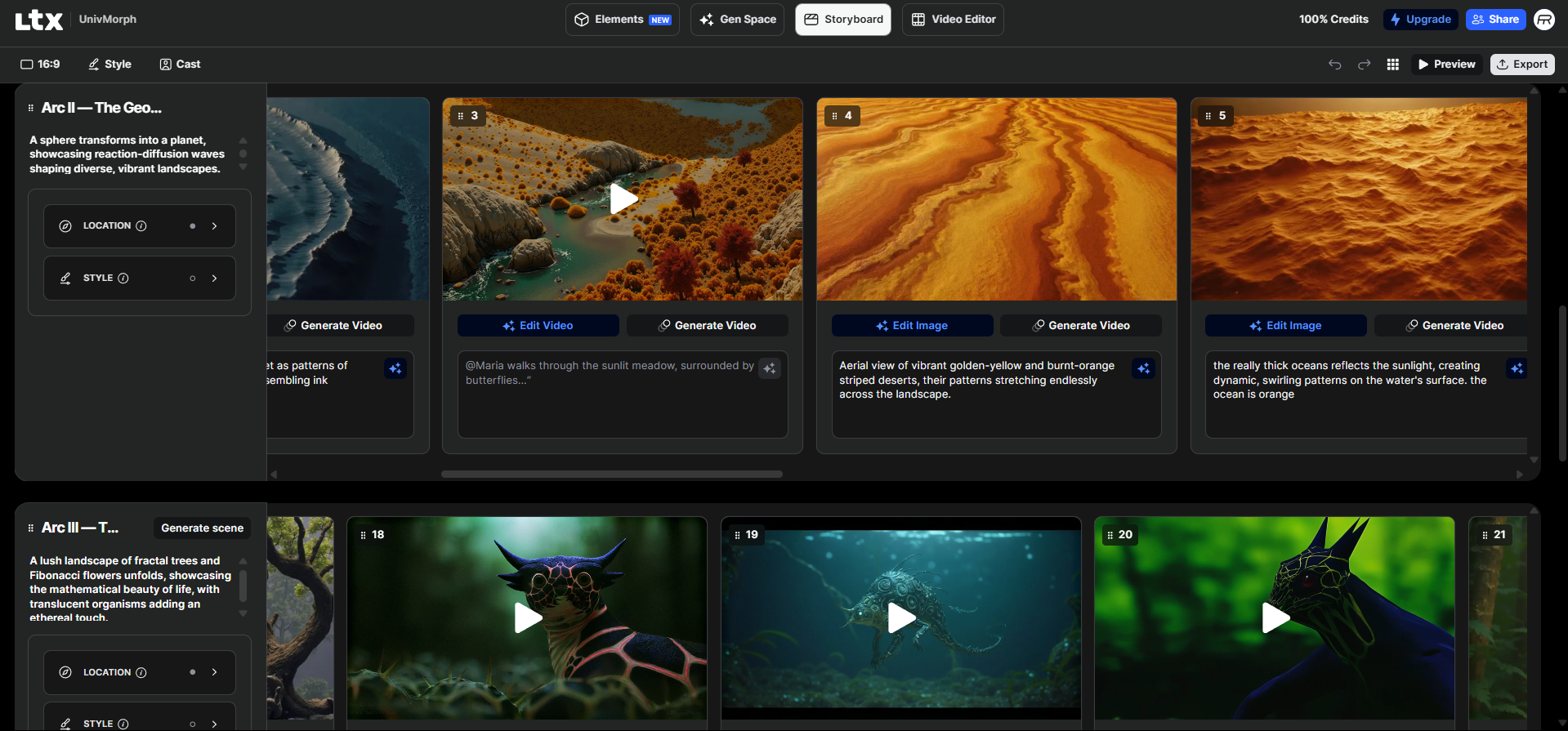Click the shot 4 number handle

(842, 116)
